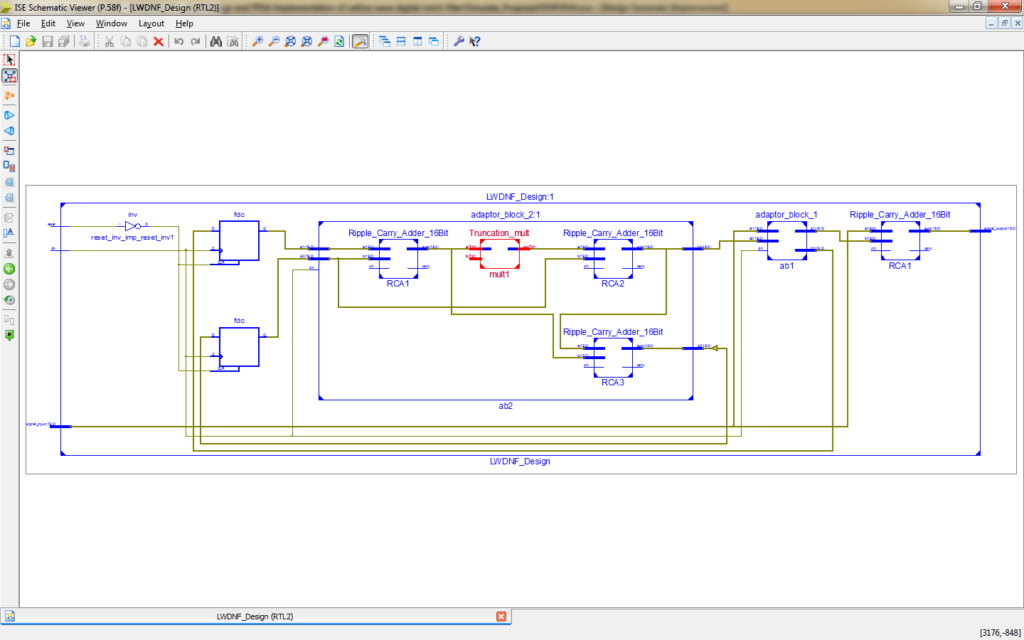The width and height of the screenshot is (1024, 640).
Task: Save the current design
Action: coord(47,41)
